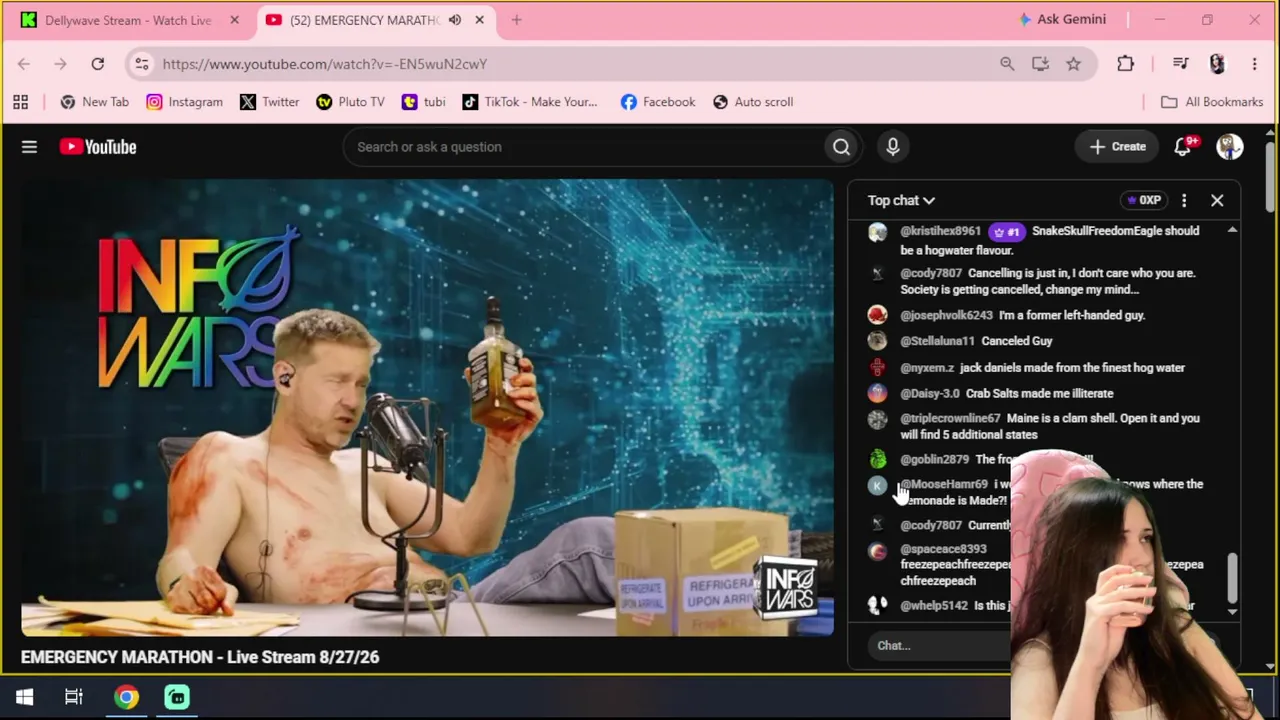
Task: Click username @kristihex8961 in chat
Action: pos(940,231)
